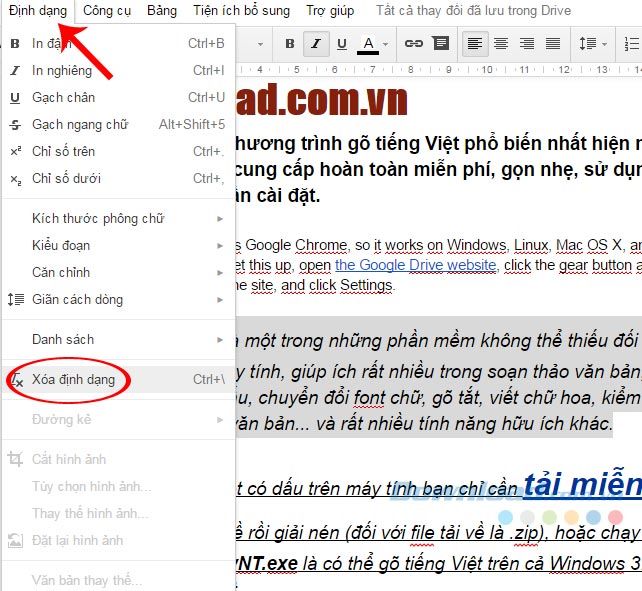Right align the text
The width and height of the screenshot is (642, 591).
click(527, 44)
